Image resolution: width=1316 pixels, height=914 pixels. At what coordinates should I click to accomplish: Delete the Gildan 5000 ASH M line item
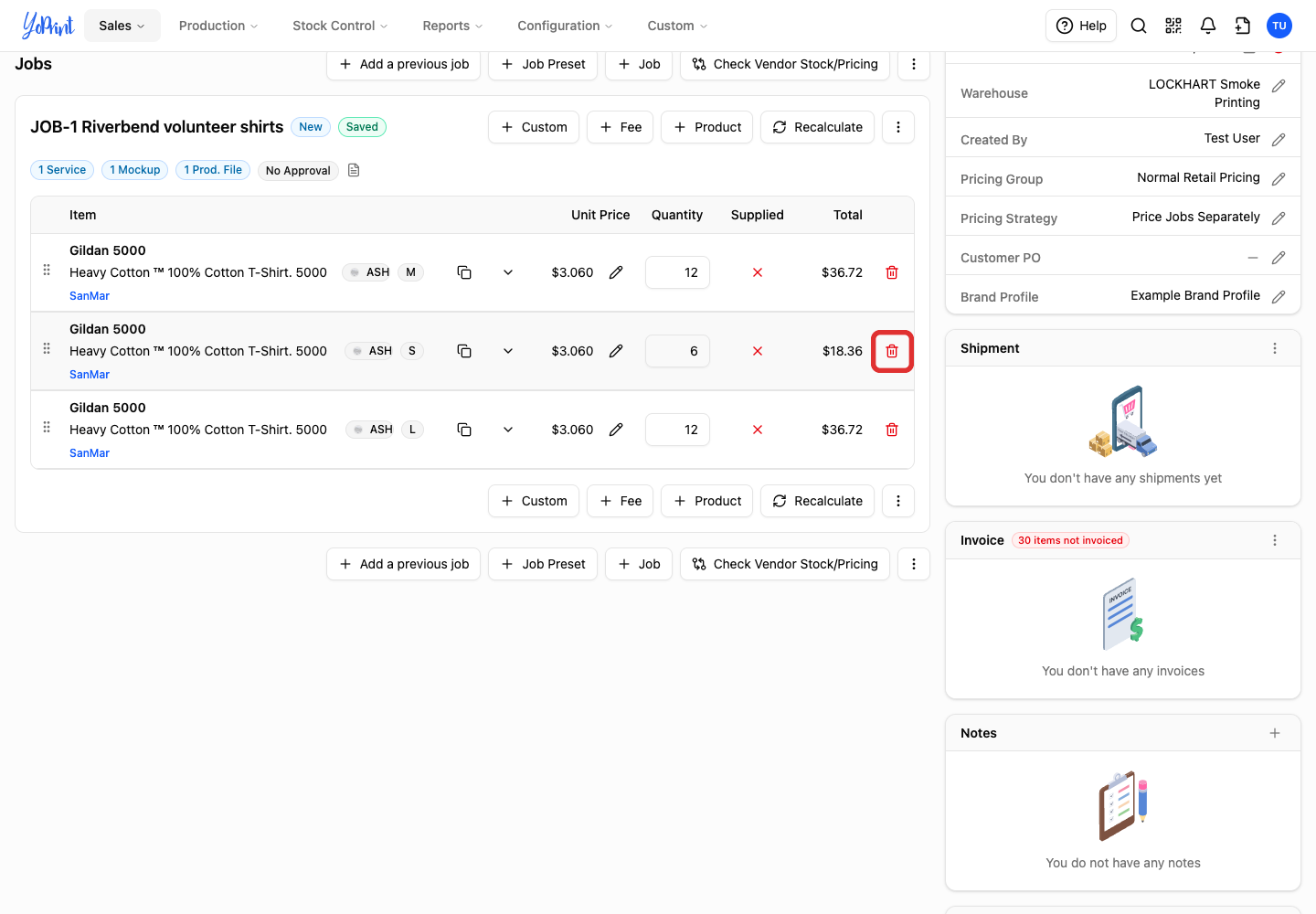pos(892,272)
